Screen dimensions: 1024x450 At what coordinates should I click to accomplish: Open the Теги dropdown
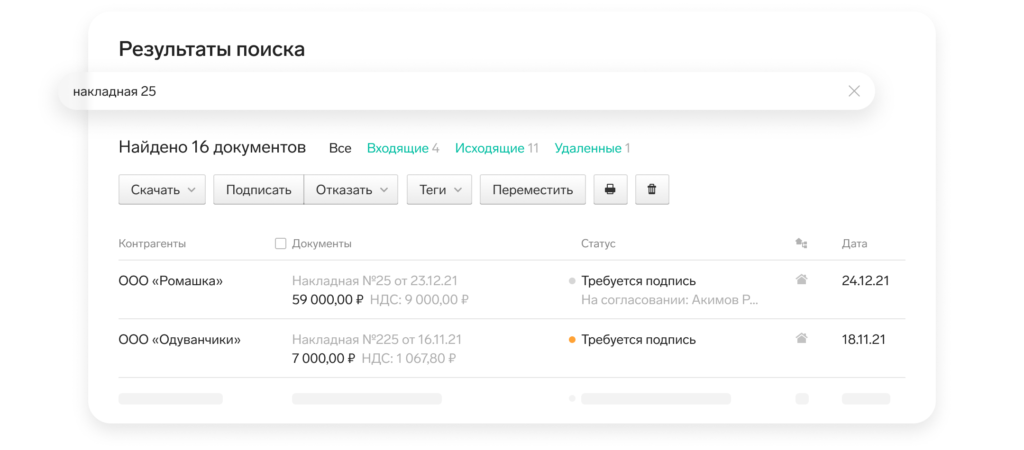(x=439, y=190)
